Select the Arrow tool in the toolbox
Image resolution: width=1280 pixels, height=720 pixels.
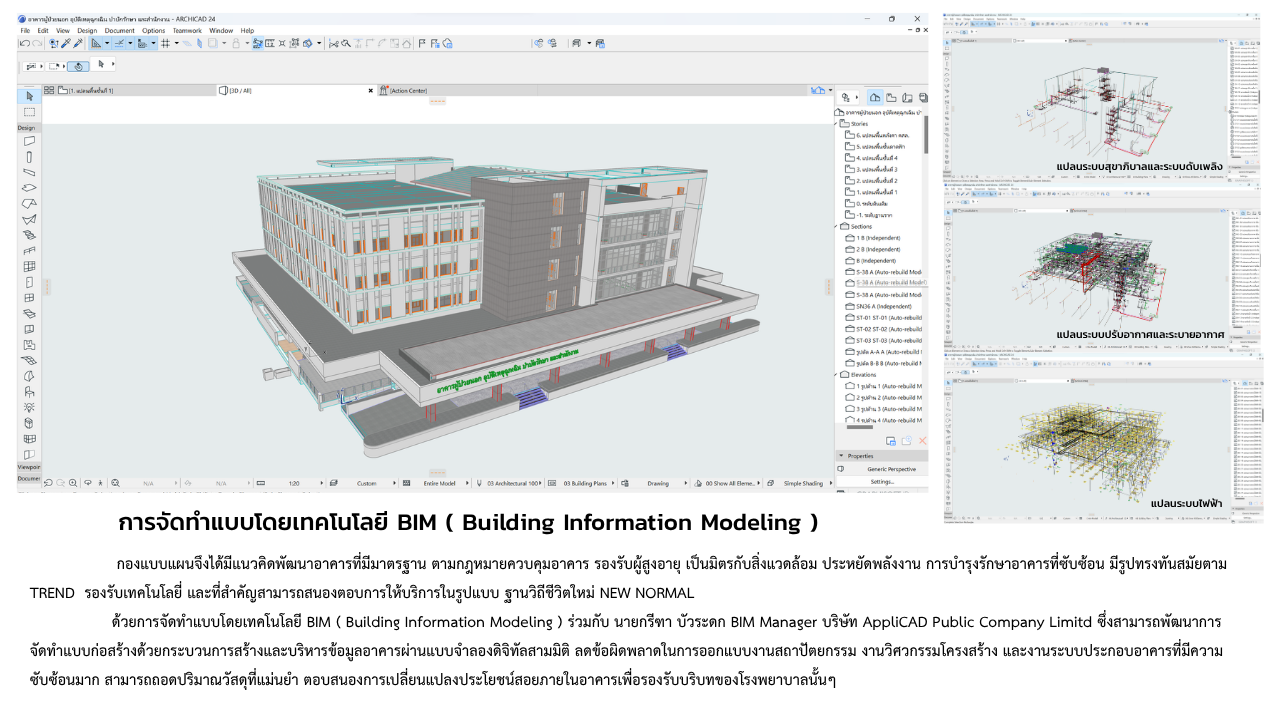point(29,95)
